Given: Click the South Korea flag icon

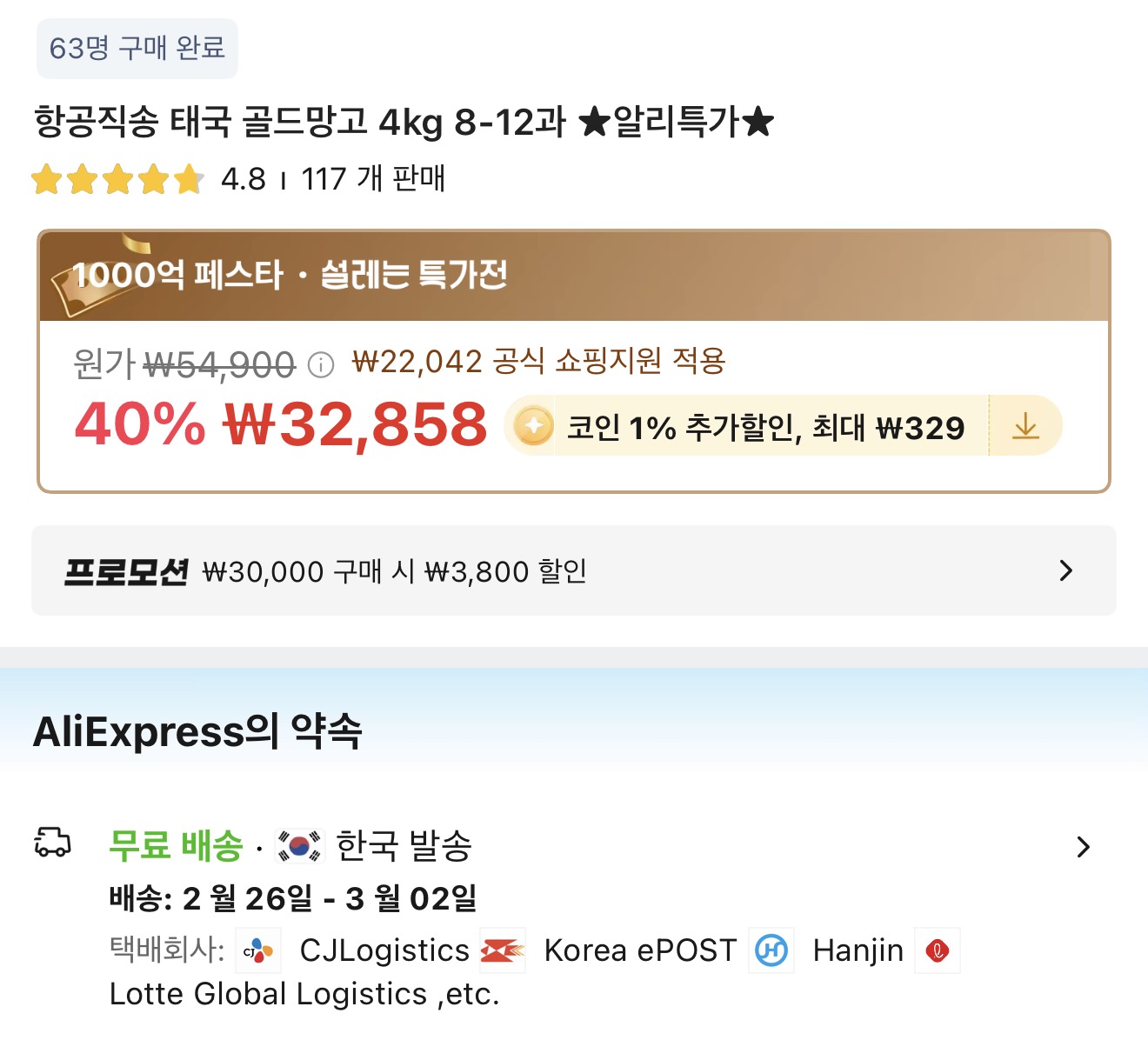Looking at the screenshot, I should pyautogui.click(x=299, y=845).
